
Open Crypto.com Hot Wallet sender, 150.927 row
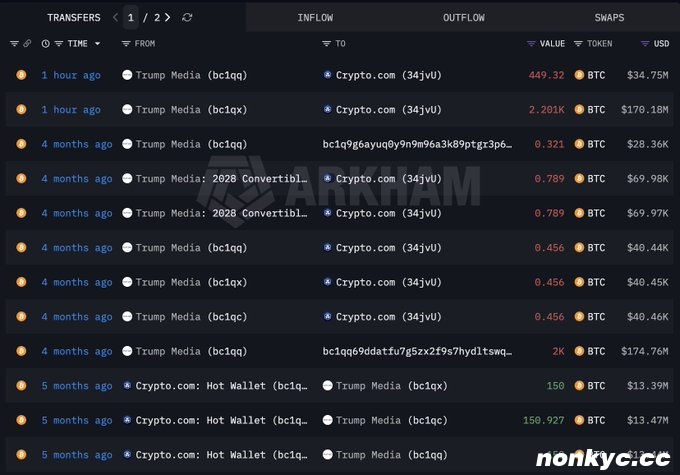click(x=221, y=420)
